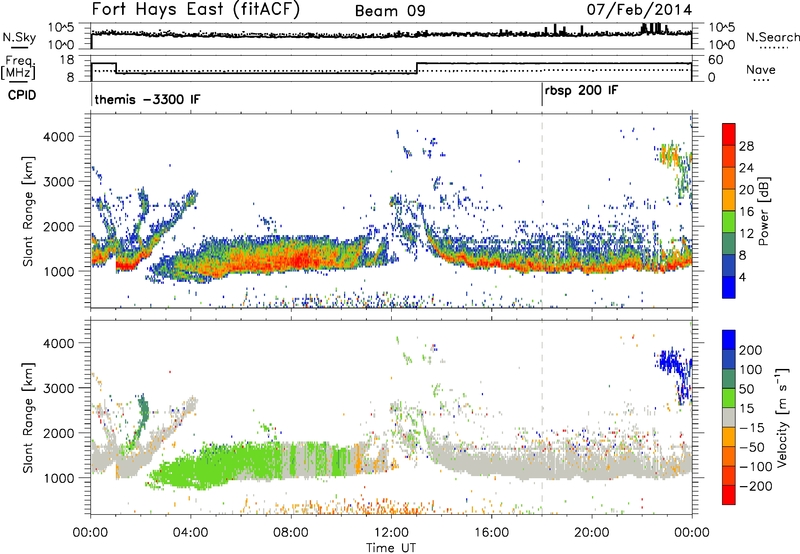
Task: Click the '12:00' time axis label
Action: pos(391,533)
